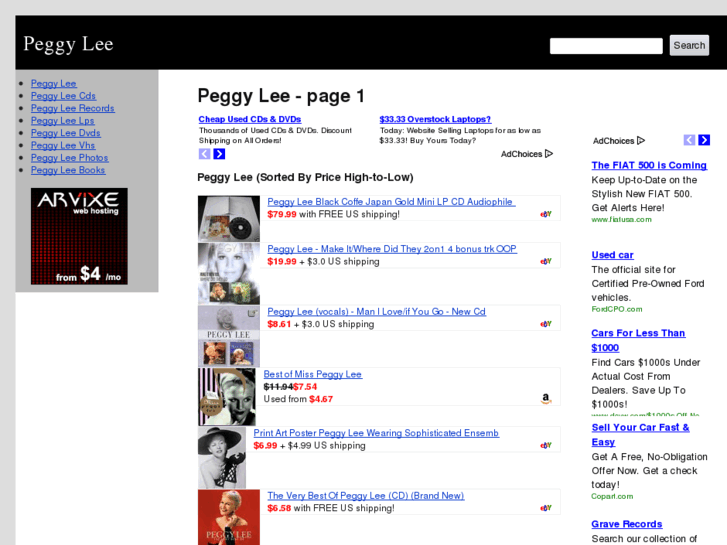This screenshot has width=727, height=545.
Task: Click eBay icon on $19.99 listing
Action: (x=546, y=262)
